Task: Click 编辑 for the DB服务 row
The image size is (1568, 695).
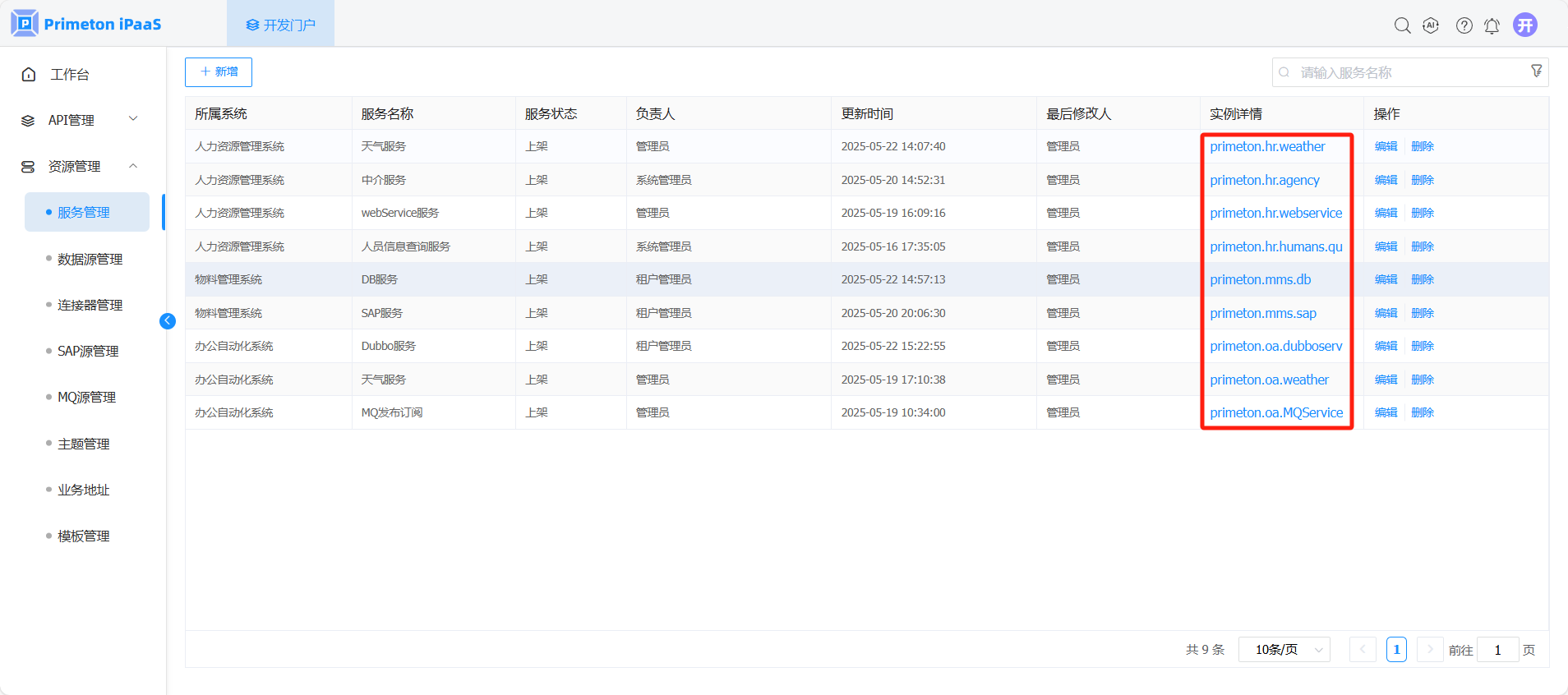Action: pos(1386,279)
